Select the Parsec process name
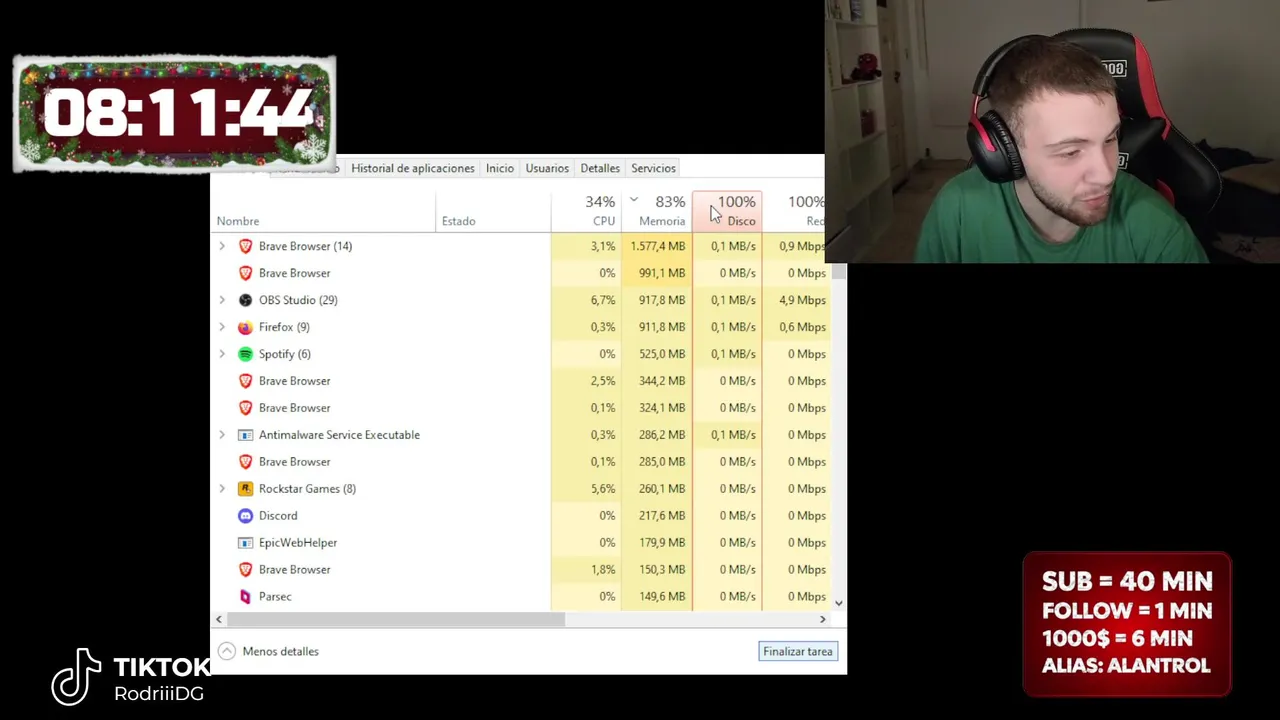The height and width of the screenshot is (720, 1280). [x=275, y=597]
